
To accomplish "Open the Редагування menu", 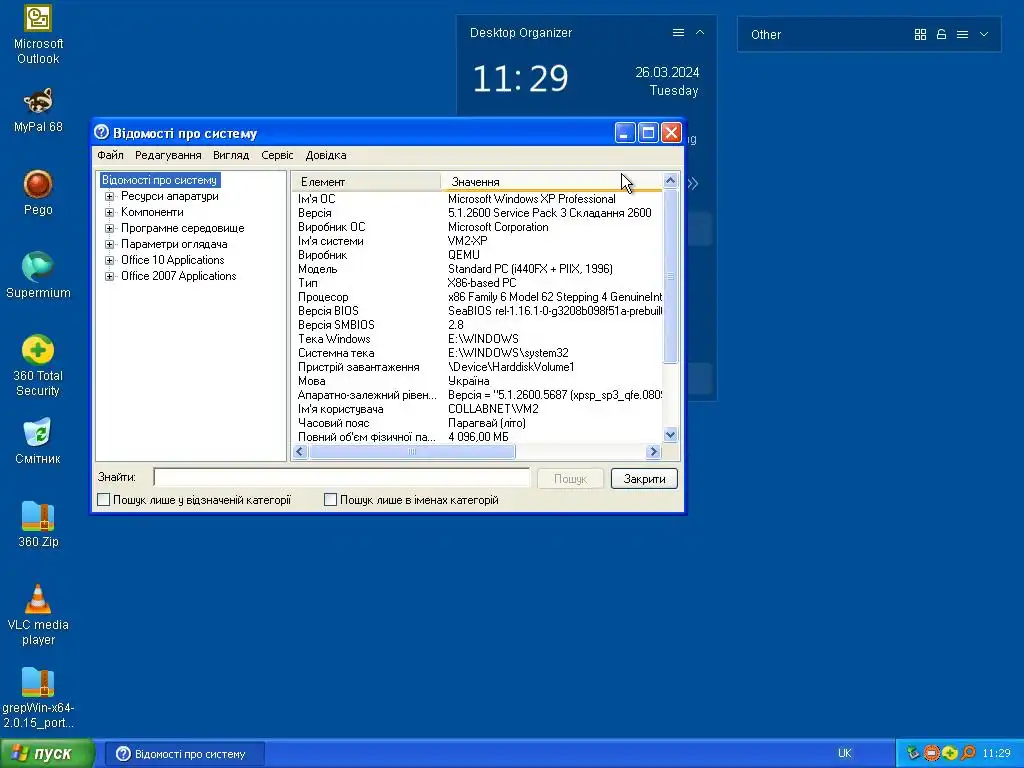I will click(x=168, y=155).
